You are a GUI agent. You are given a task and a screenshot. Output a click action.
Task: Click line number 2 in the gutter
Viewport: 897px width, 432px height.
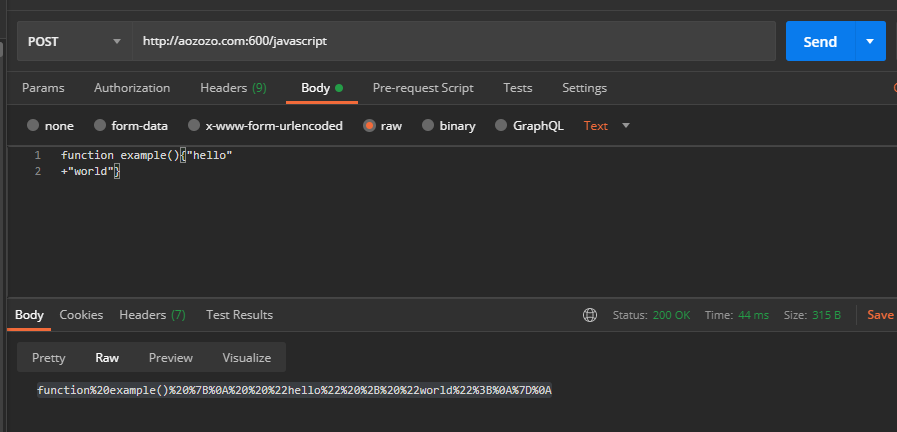[x=38, y=171]
